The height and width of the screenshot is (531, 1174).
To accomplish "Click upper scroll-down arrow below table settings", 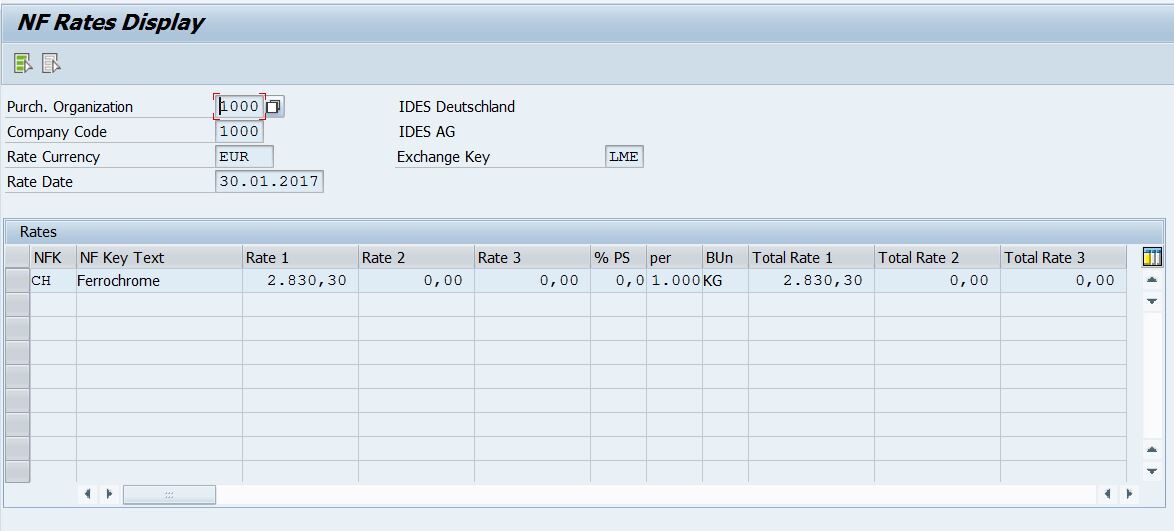I will [x=1151, y=301].
